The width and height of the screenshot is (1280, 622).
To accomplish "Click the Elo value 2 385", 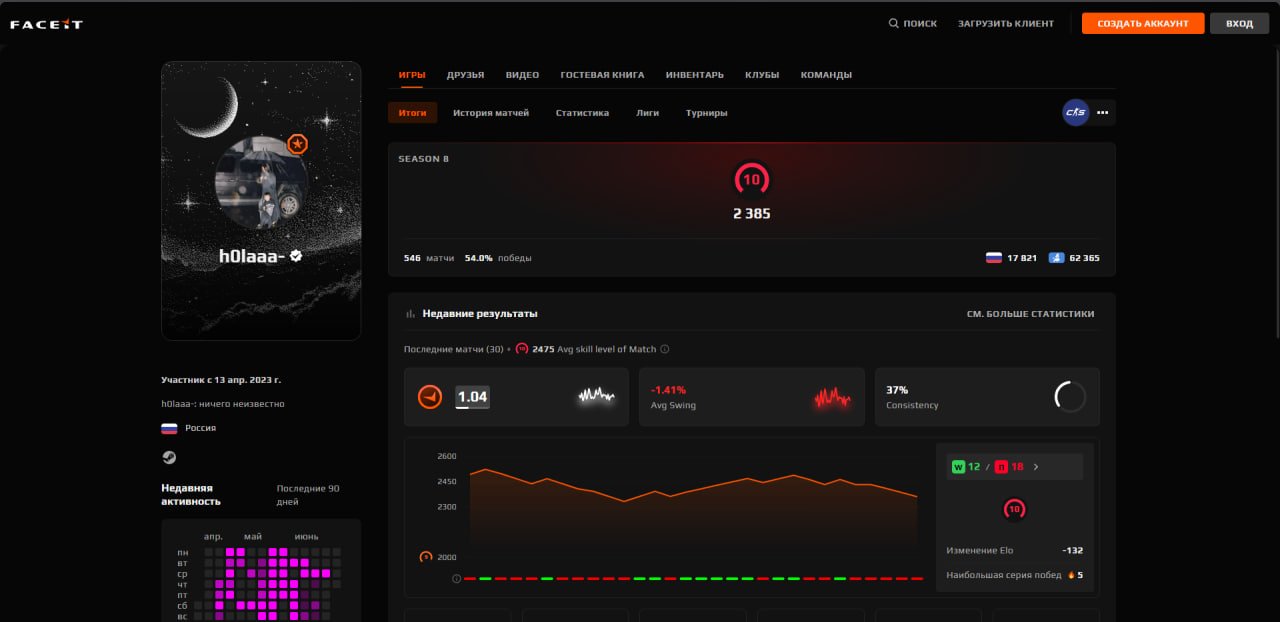I will point(751,214).
